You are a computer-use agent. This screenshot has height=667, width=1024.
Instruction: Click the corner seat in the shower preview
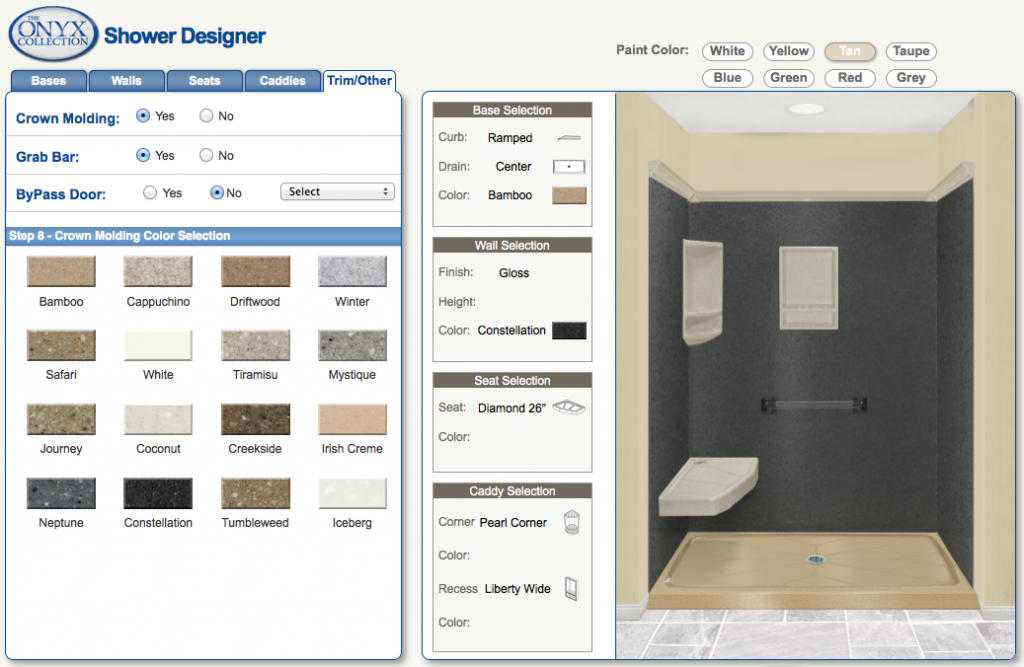pos(708,486)
